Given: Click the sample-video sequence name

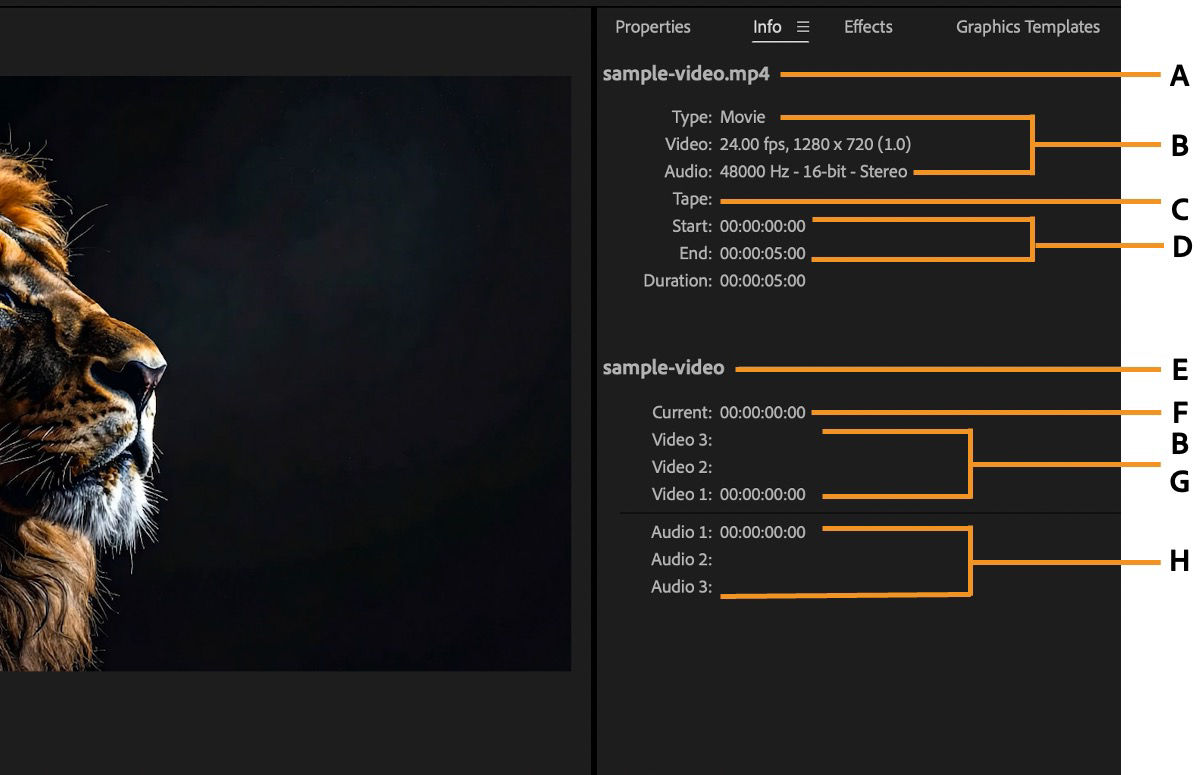Looking at the screenshot, I should 663,367.
